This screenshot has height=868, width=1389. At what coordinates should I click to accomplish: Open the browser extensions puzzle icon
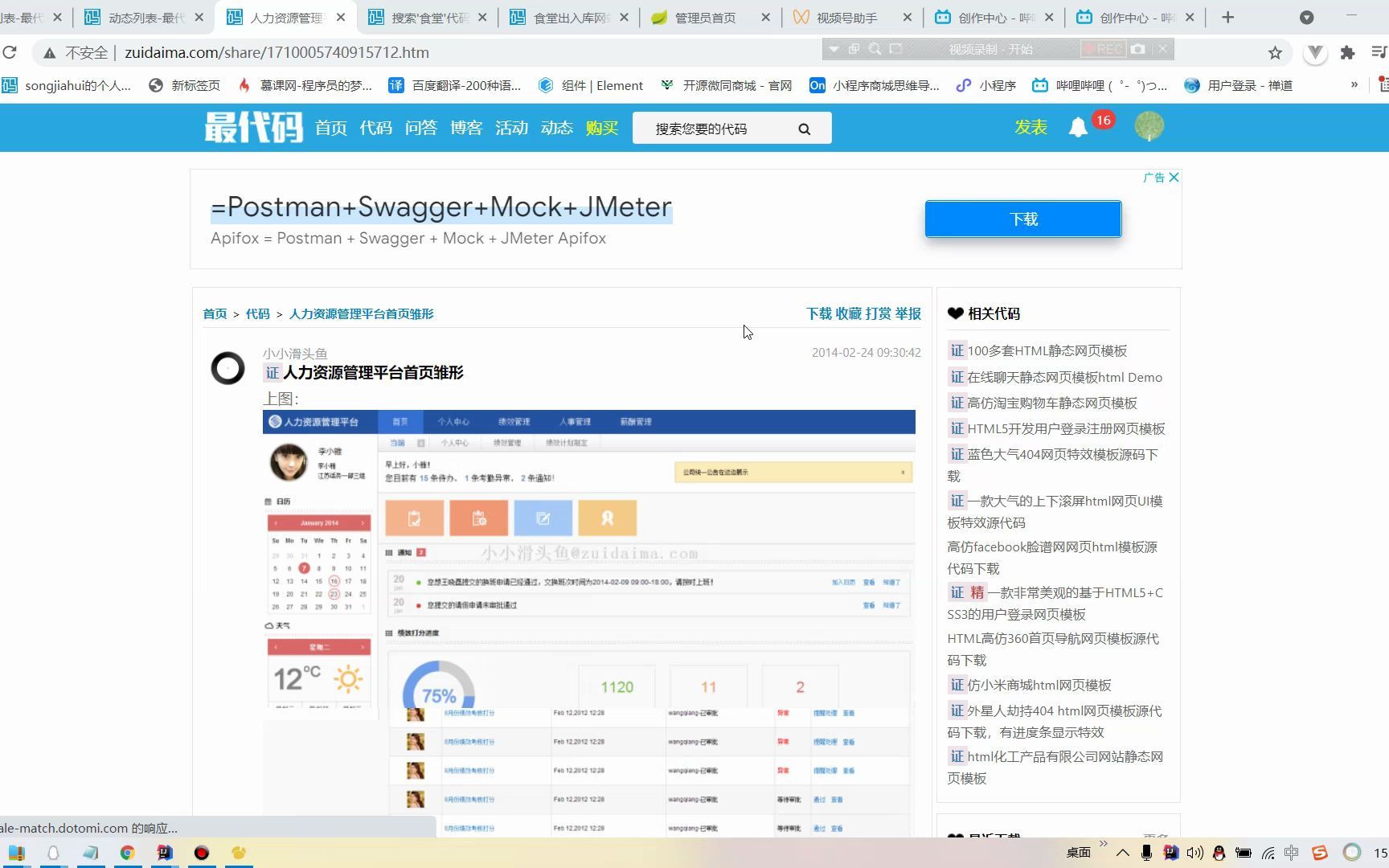pyautogui.click(x=1347, y=53)
